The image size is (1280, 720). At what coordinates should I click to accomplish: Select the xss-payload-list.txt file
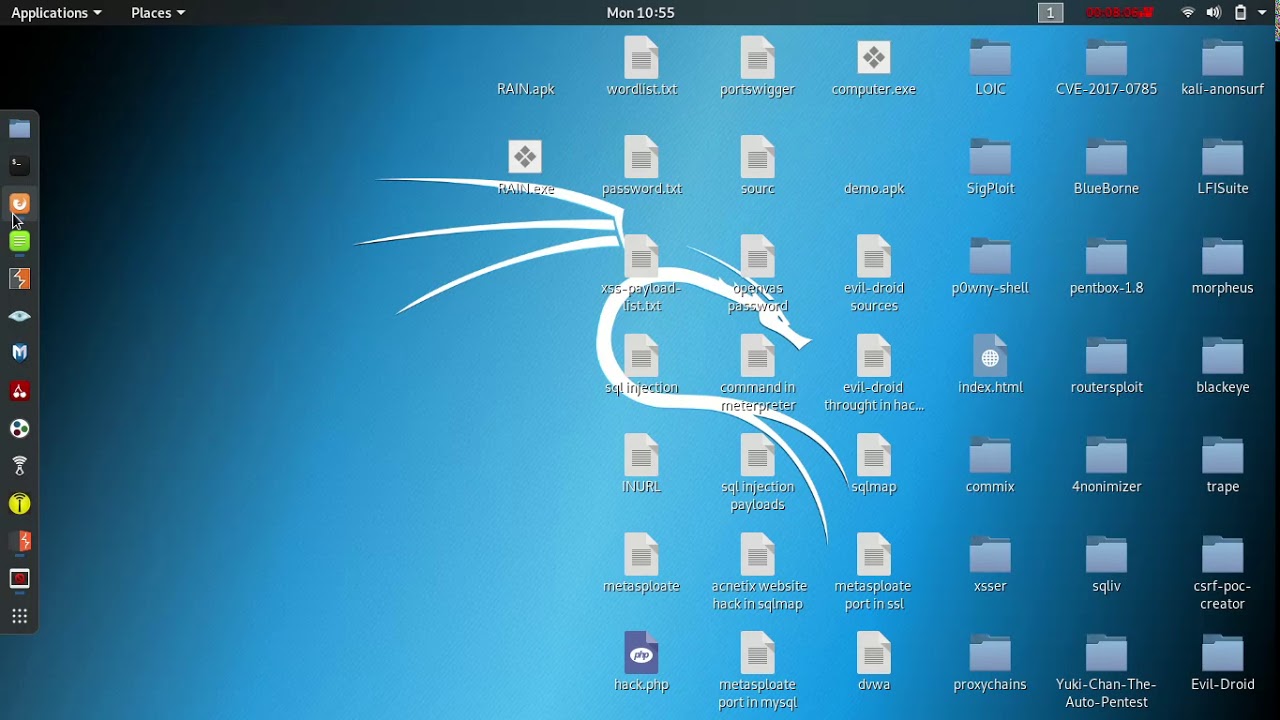click(x=642, y=274)
